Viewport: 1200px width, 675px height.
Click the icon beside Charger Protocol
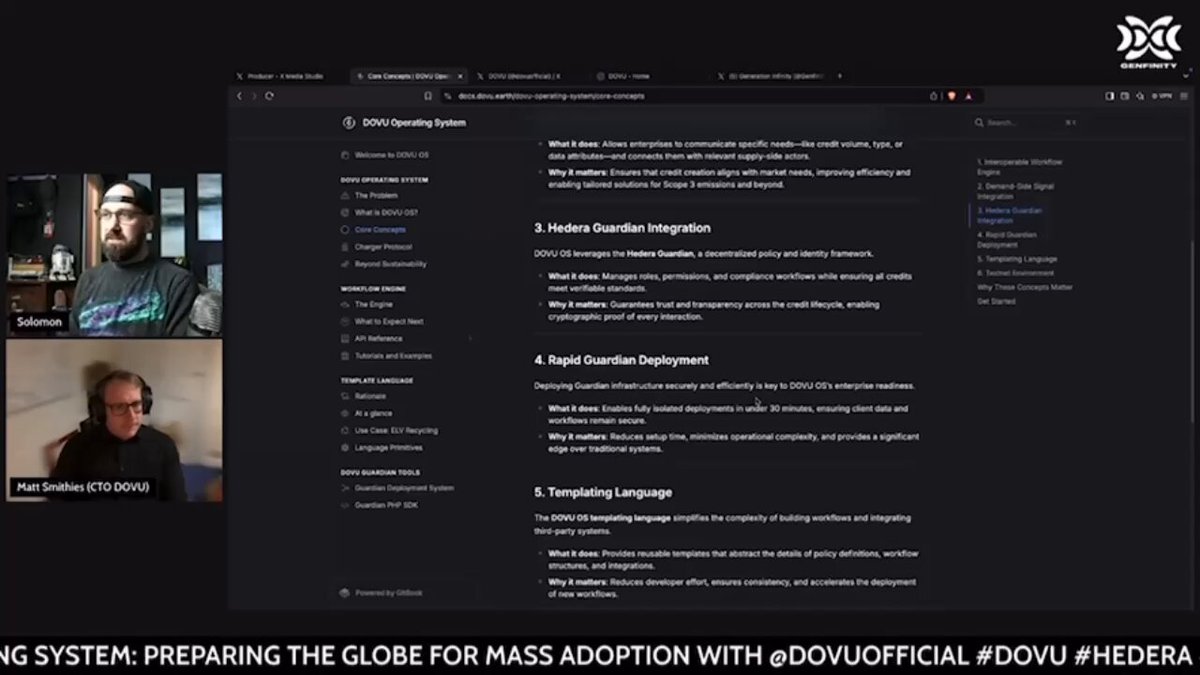tap(345, 246)
